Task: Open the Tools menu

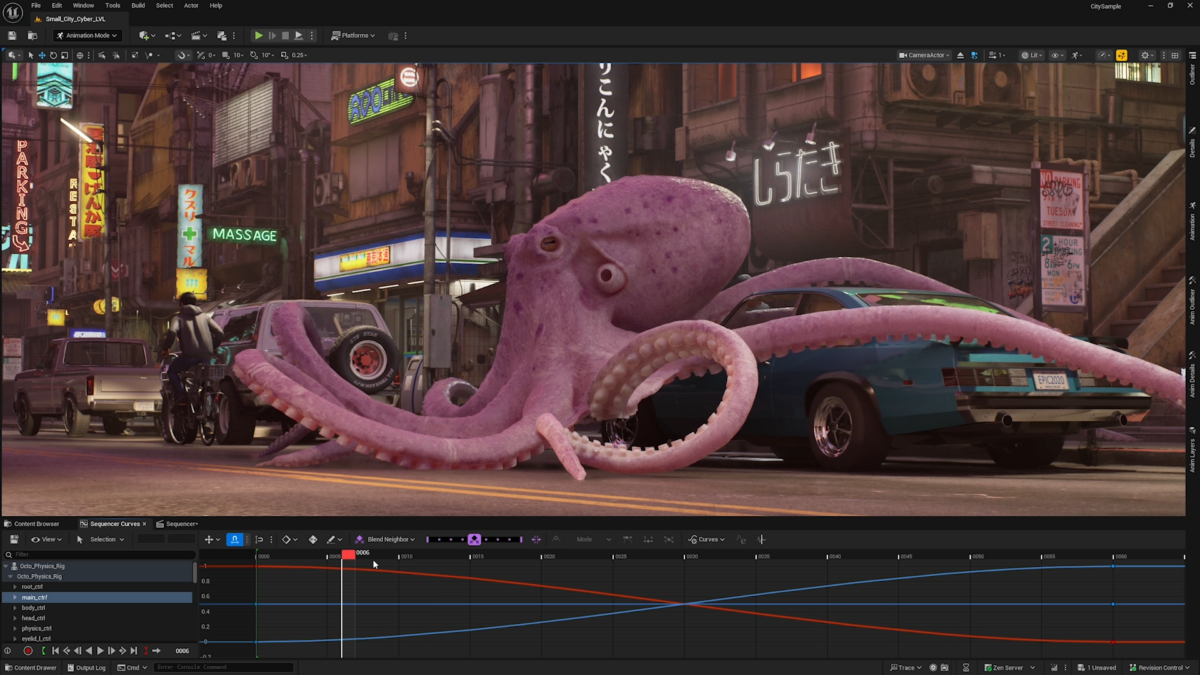Action: 113,6
